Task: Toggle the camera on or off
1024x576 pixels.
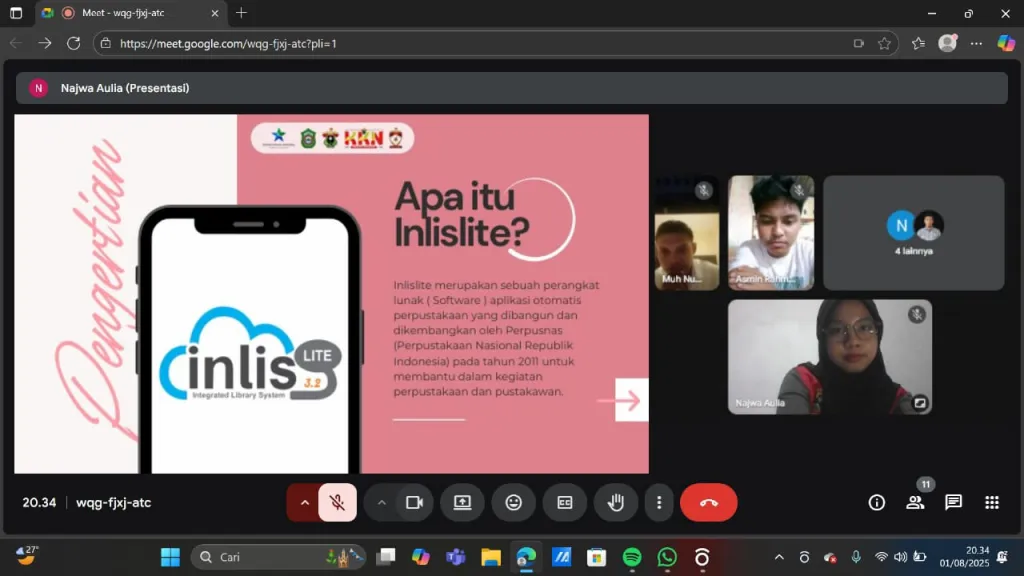Action: point(415,503)
